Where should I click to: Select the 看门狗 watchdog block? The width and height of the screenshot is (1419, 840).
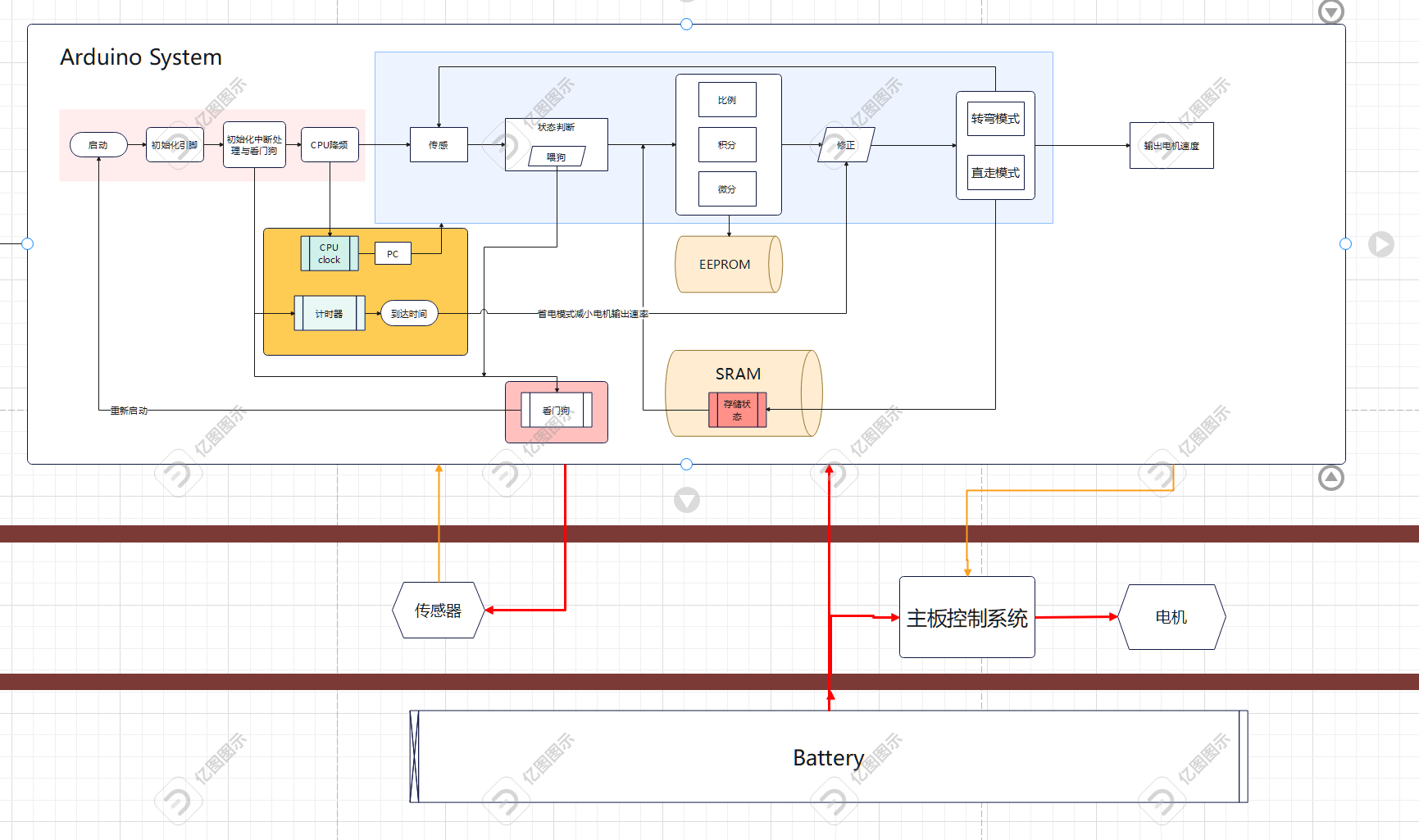click(x=557, y=411)
